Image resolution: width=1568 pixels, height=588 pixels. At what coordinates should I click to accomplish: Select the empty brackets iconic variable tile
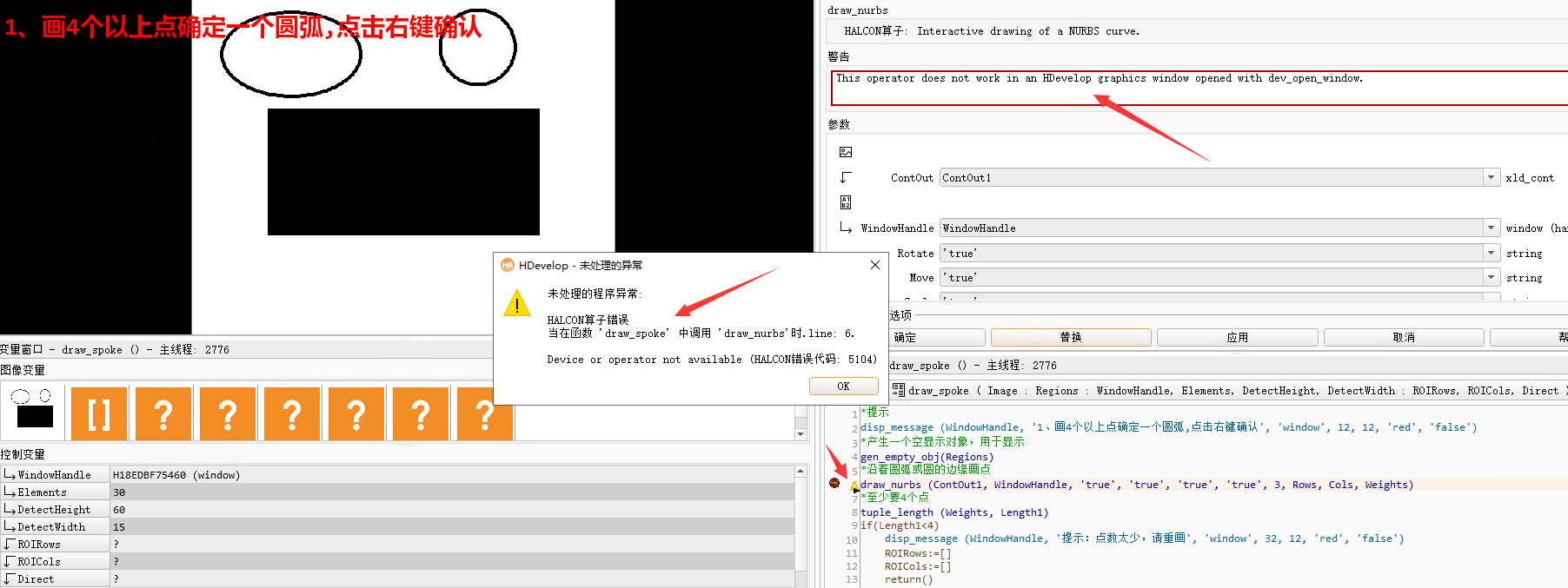(x=99, y=413)
